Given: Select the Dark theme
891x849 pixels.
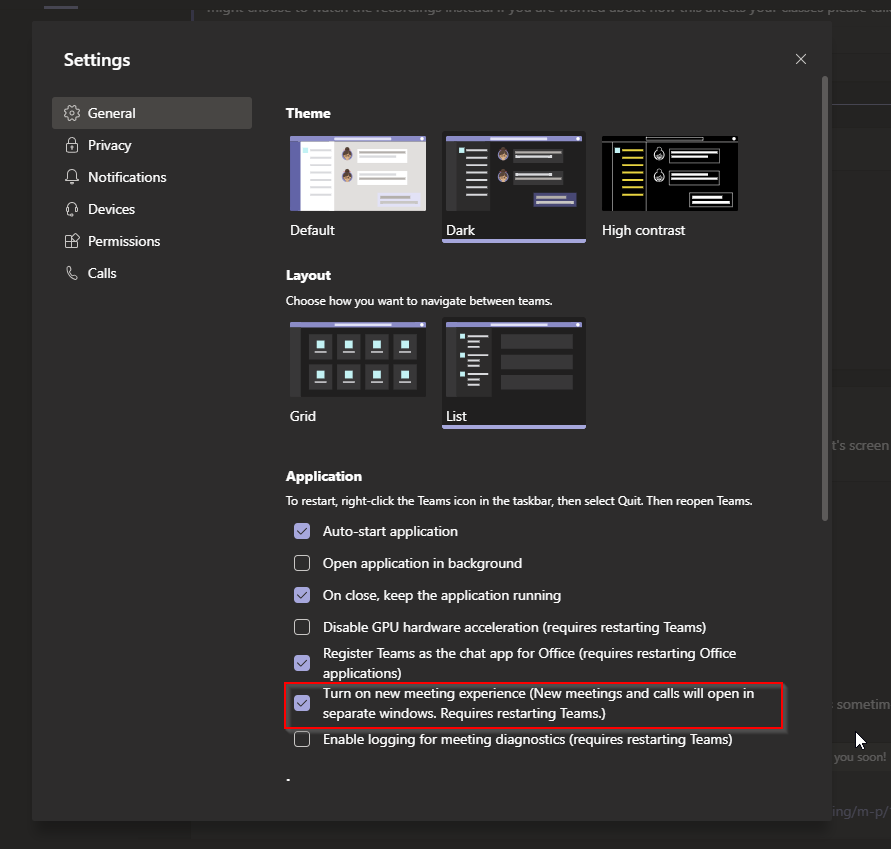Looking at the screenshot, I should [x=513, y=172].
